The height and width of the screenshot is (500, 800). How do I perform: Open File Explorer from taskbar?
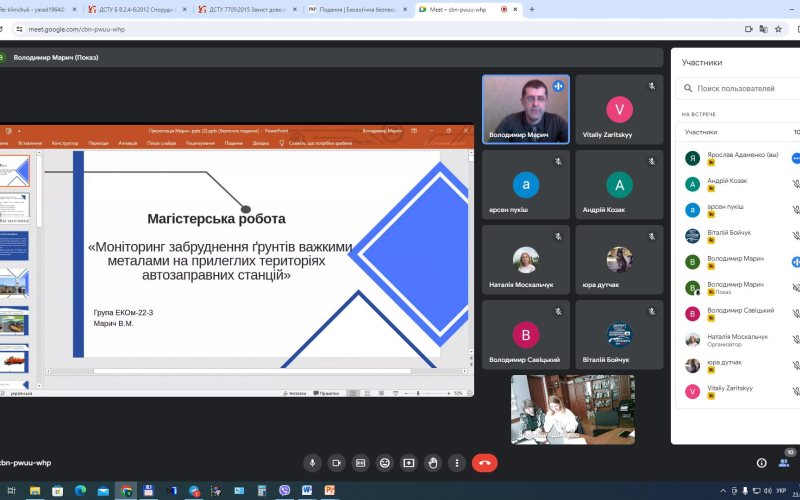[35, 491]
